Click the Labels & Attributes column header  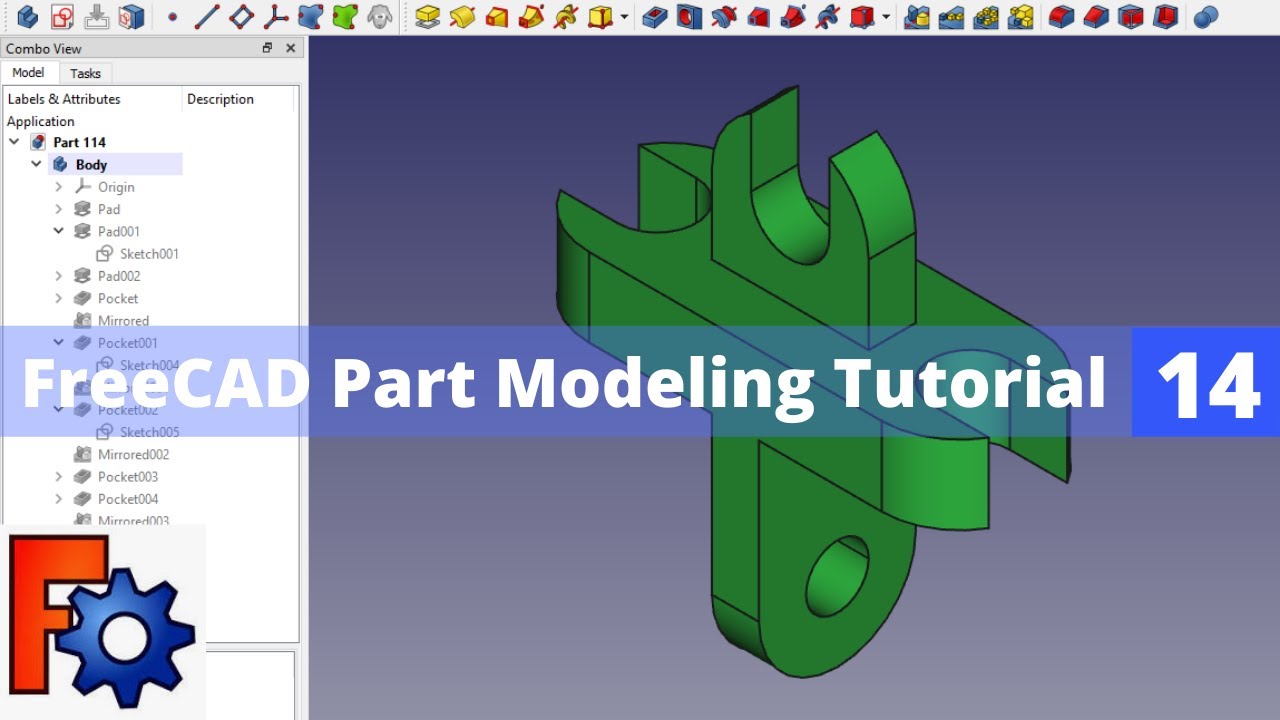[64, 99]
